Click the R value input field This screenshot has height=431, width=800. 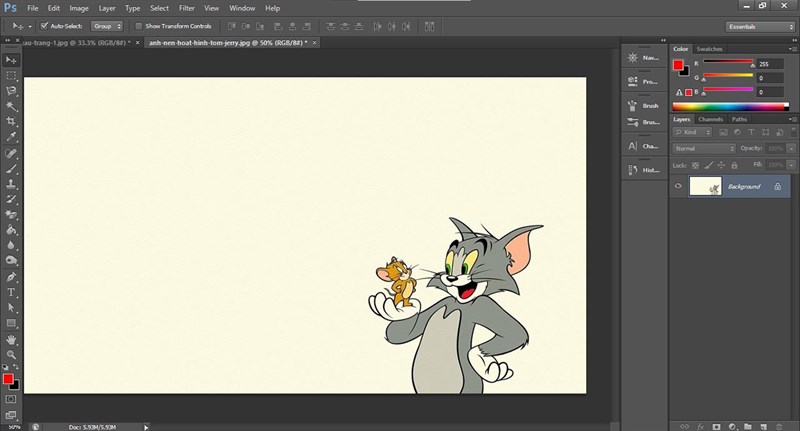click(x=770, y=64)
